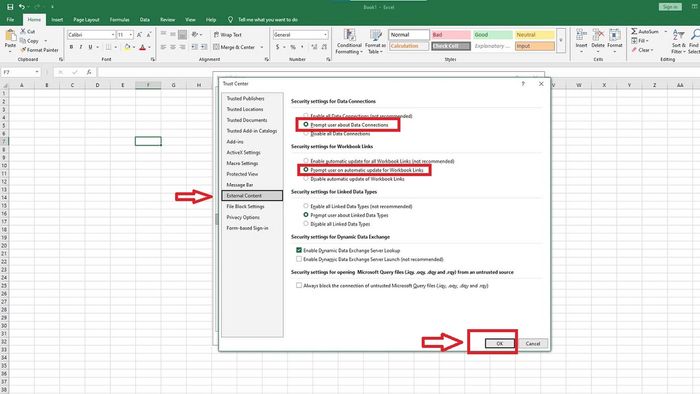
Task: Select Prompt user on automatic update for Workbook Links
Action: click(306, 170)
